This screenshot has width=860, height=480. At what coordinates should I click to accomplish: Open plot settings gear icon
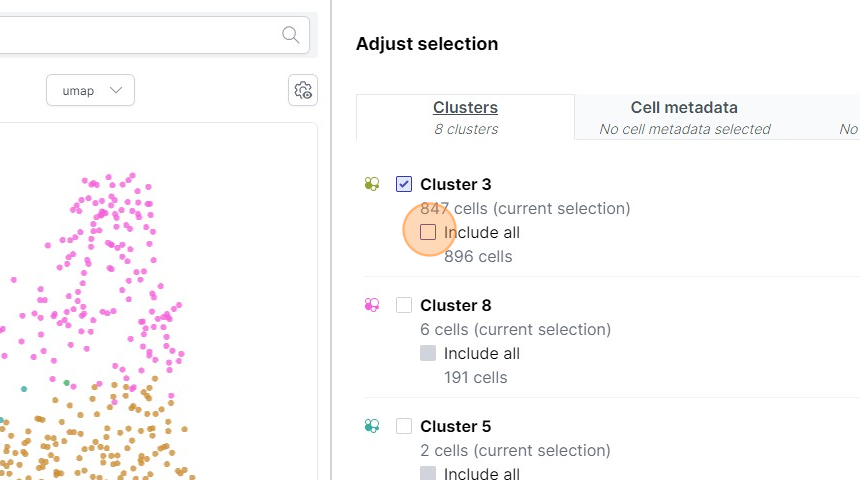[303, 91]
